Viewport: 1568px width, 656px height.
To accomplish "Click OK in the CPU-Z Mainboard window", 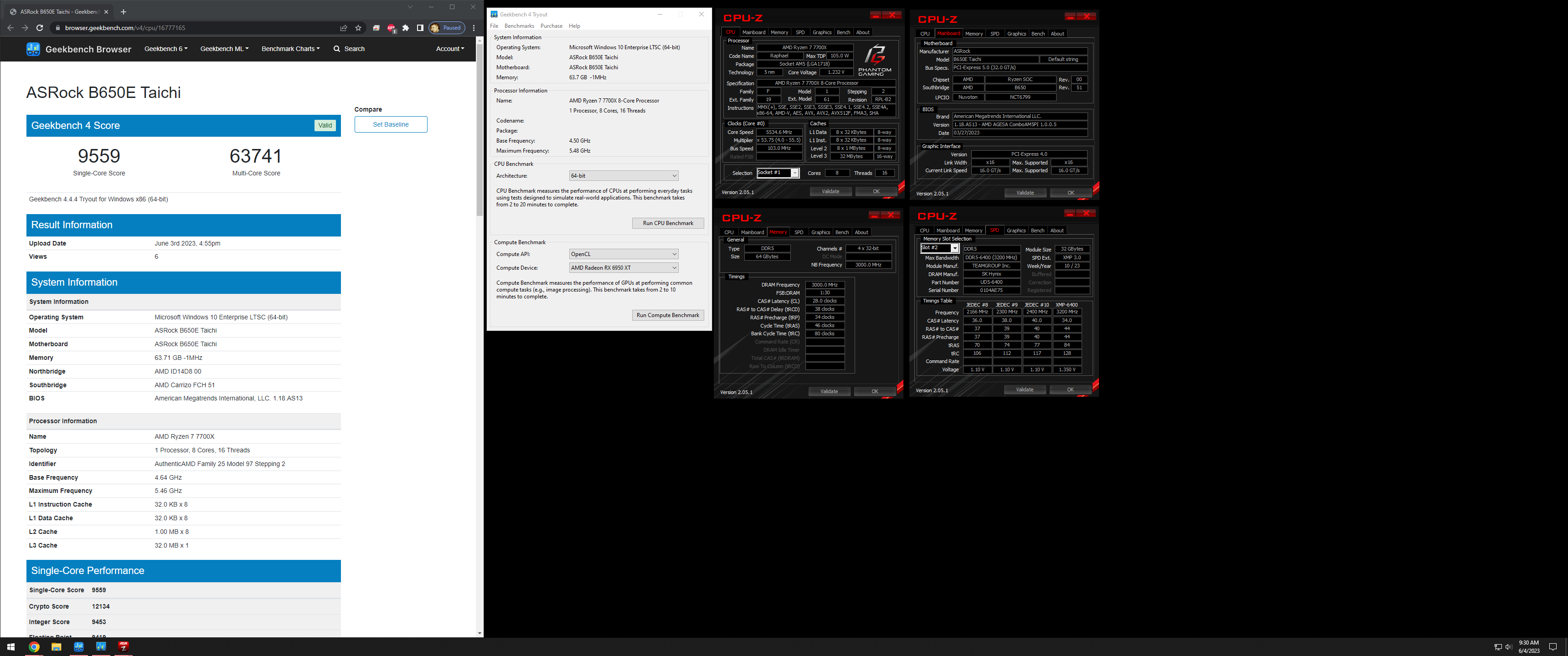I will [1071, 193].
